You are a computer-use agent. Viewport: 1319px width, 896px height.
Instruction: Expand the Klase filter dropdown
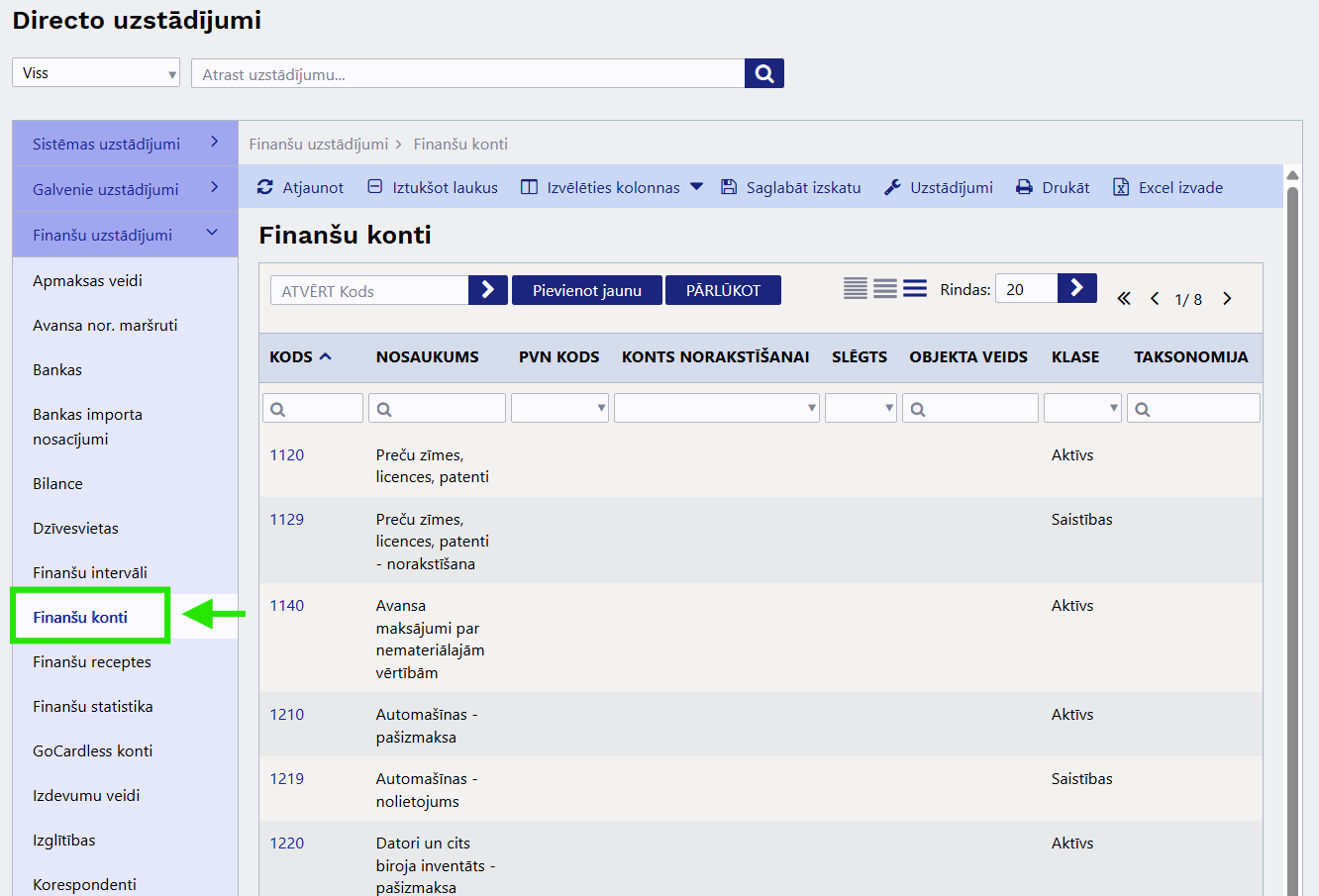click(x=1082, y=408)
